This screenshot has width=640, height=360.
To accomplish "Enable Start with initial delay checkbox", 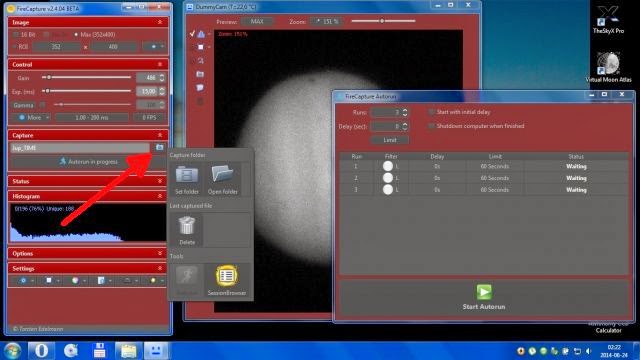I will click(x=431, y=112).
